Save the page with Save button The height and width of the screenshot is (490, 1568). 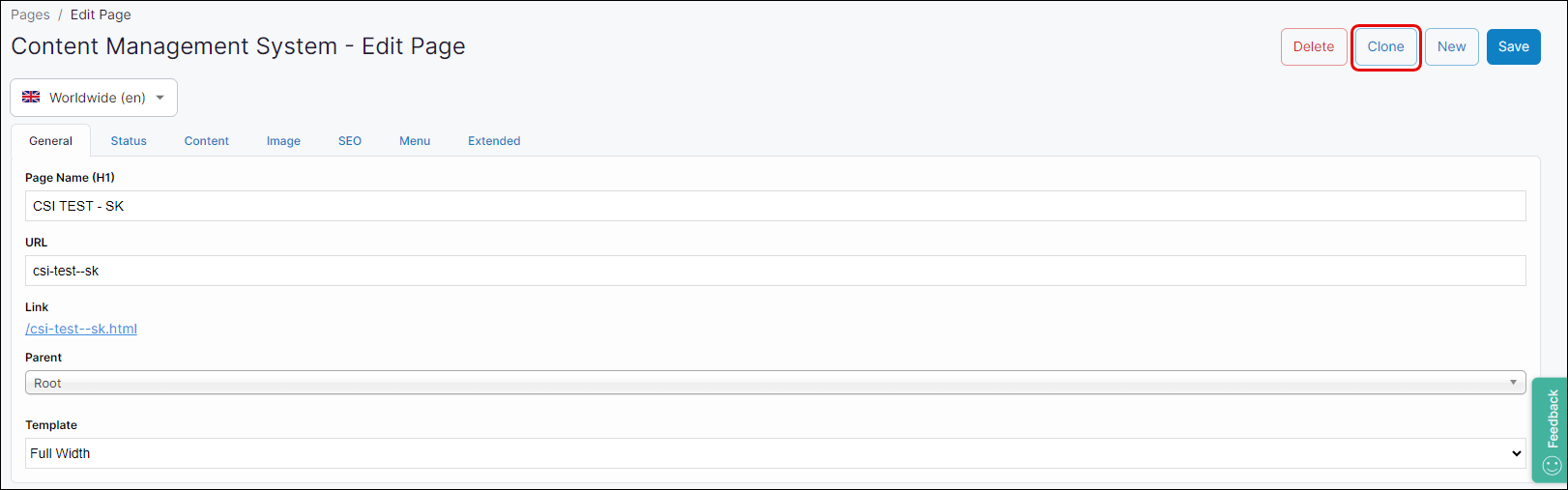pos(1513,46)
